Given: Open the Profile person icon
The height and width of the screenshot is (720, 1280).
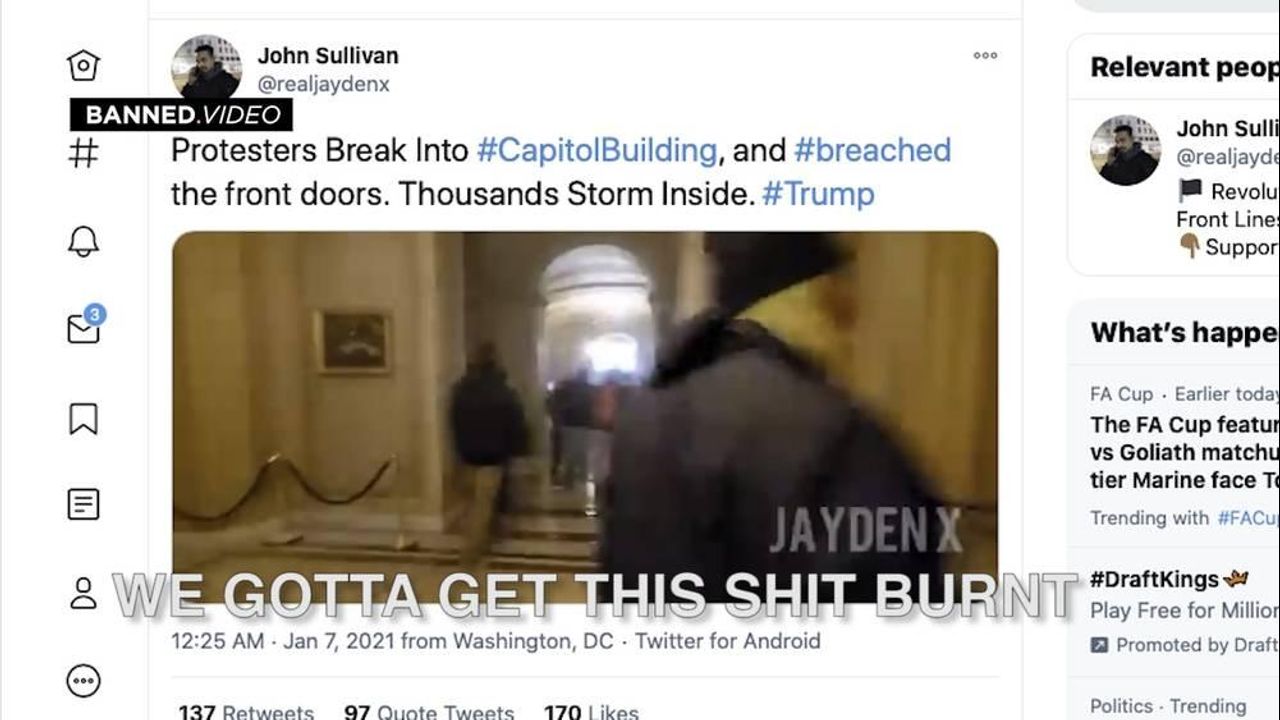Looking at the screenshot, I should pyautogui.click(x=83, y=592).
